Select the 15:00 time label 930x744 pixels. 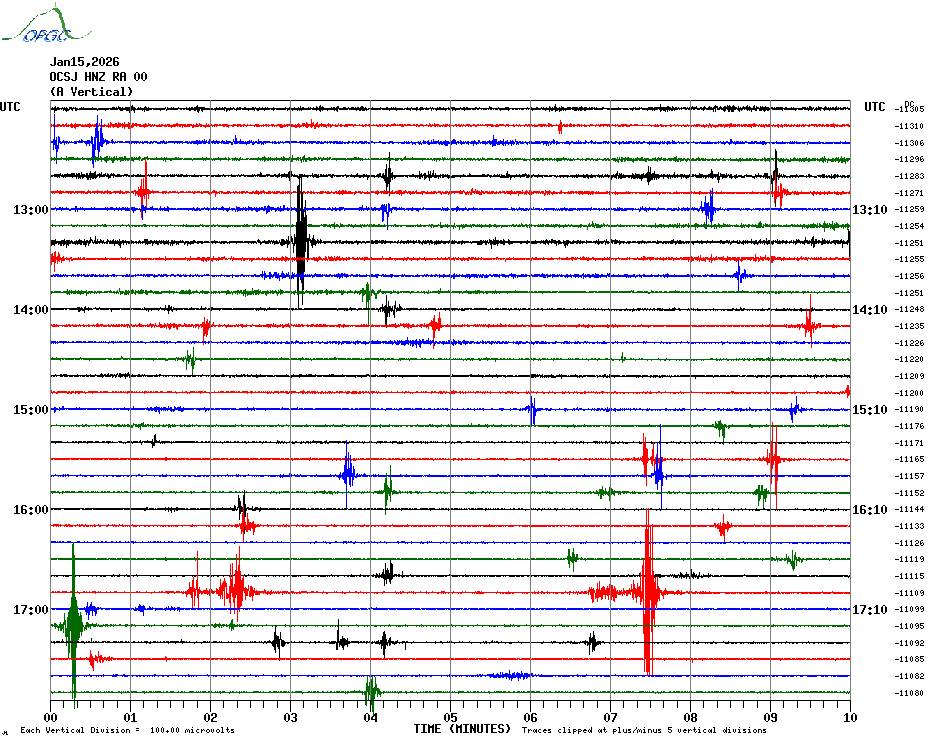click(31, 409)
